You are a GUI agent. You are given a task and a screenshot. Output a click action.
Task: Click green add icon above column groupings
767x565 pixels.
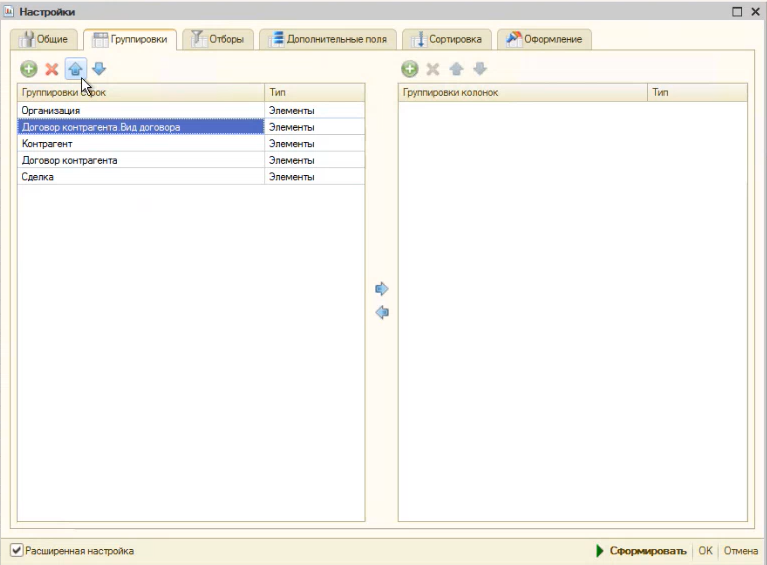pyautogui.click(x=409, y=69)
